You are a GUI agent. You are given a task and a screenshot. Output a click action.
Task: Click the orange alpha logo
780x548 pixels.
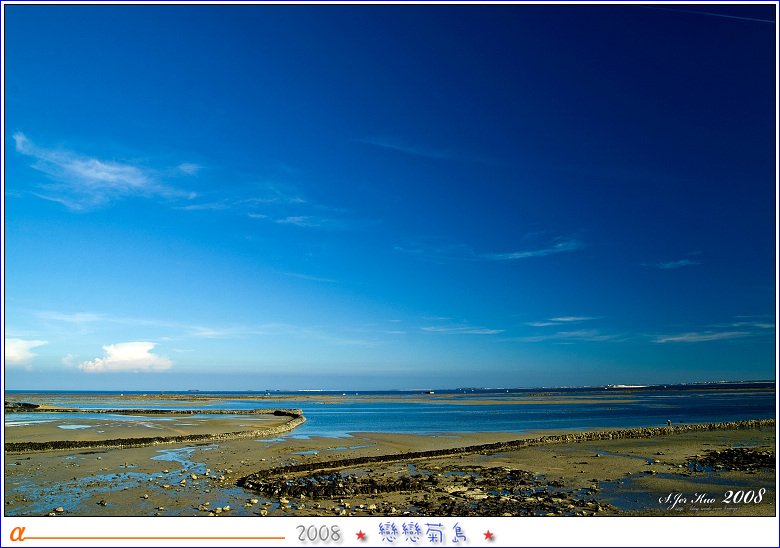[16, 534]
